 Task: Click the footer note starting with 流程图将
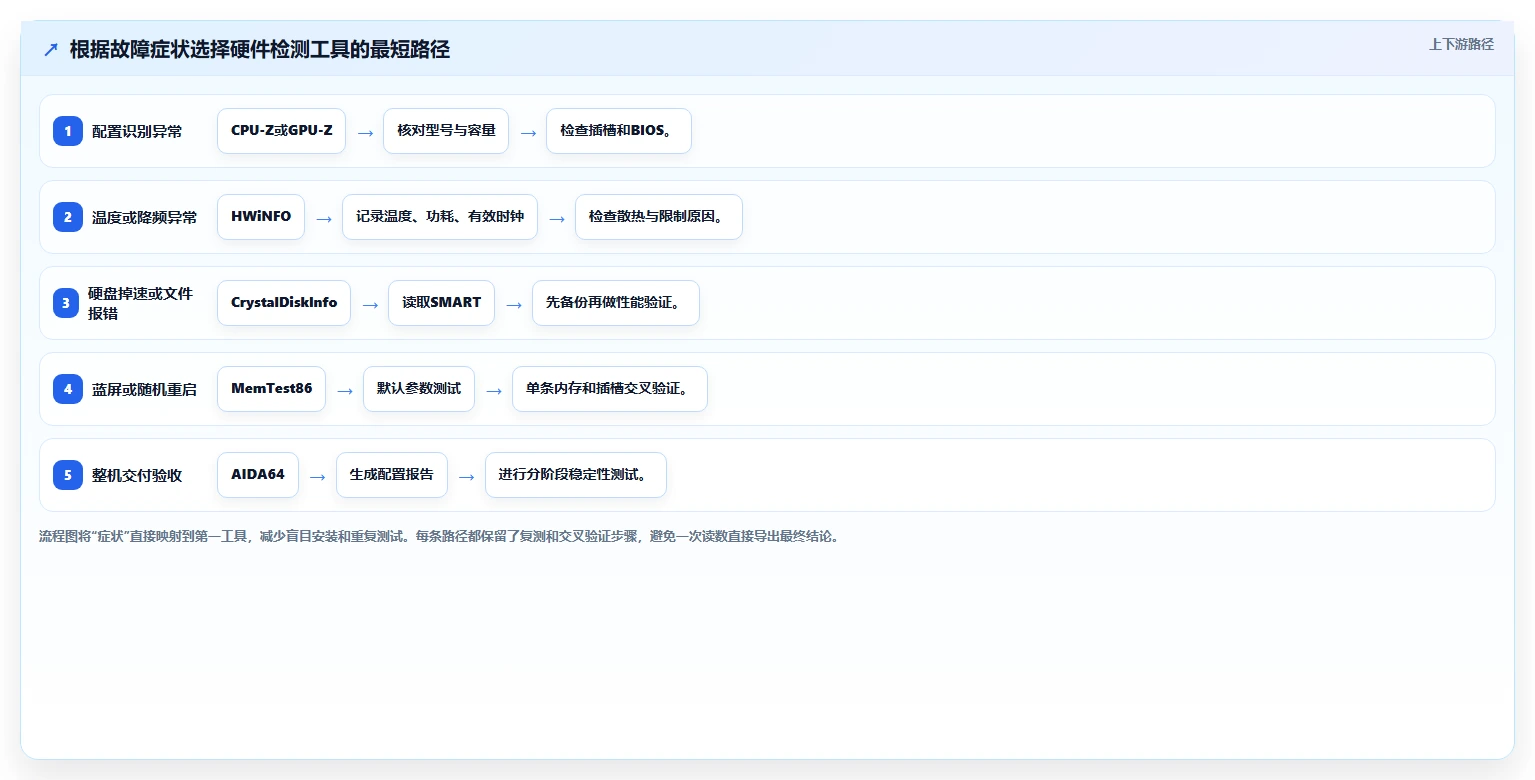click(x=439, y=536)
